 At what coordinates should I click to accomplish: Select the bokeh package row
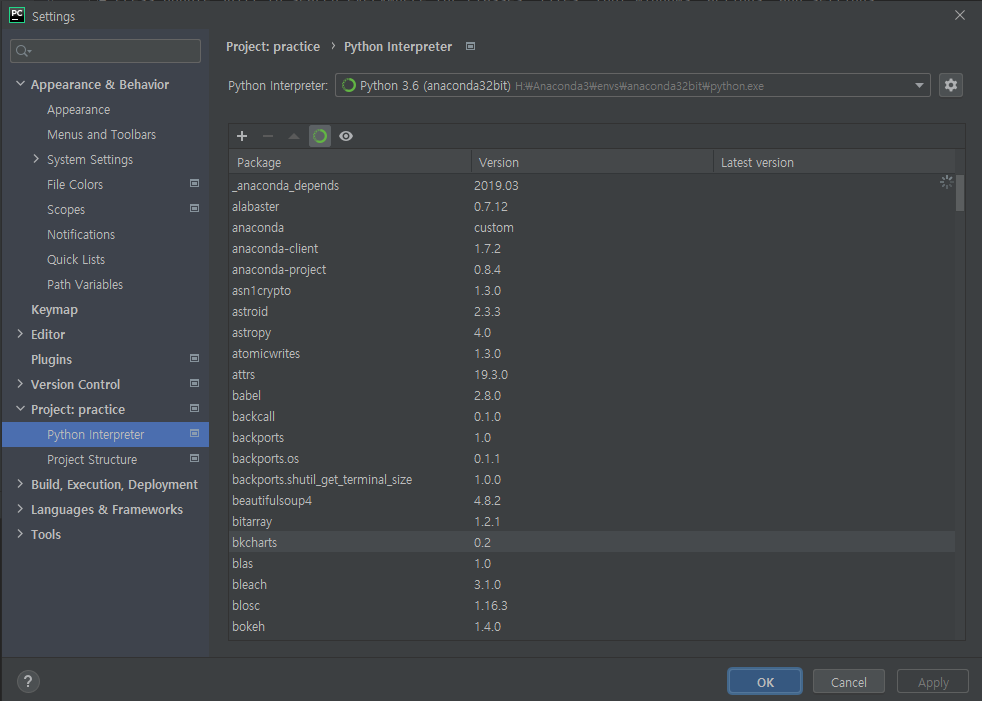[592, 626]
